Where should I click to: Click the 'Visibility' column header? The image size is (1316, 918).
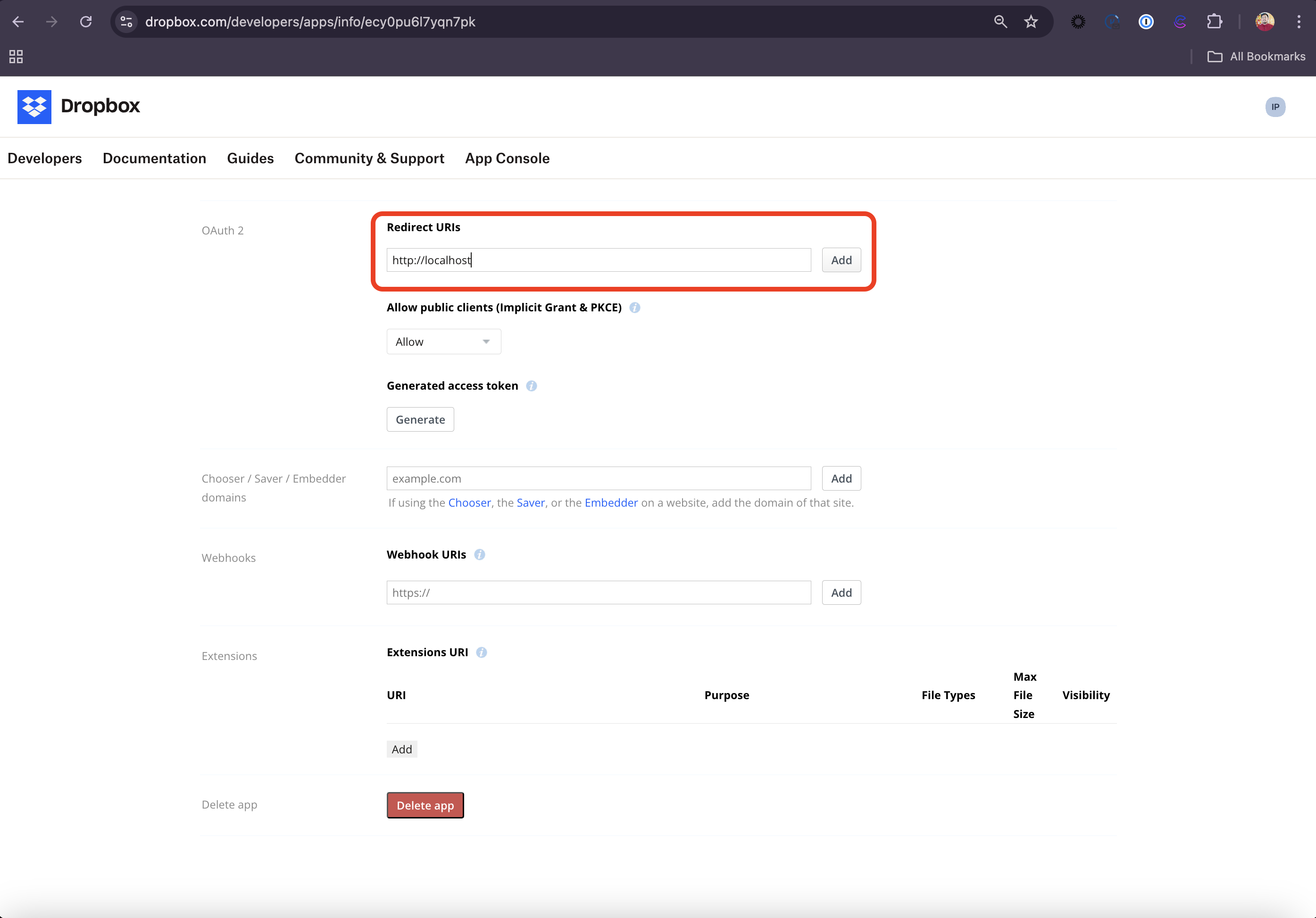(1086, 695)
